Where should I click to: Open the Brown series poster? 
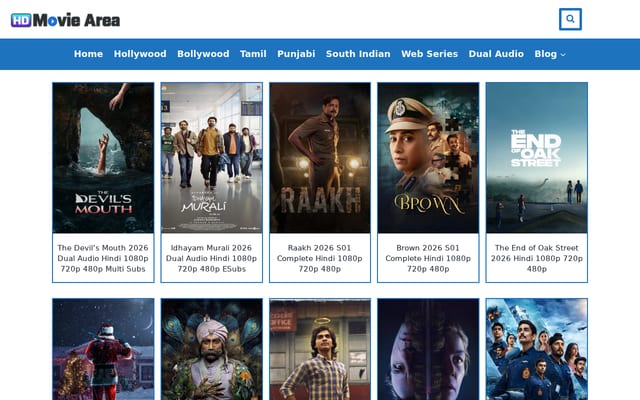pyautogui.click(x=428, y=158)
